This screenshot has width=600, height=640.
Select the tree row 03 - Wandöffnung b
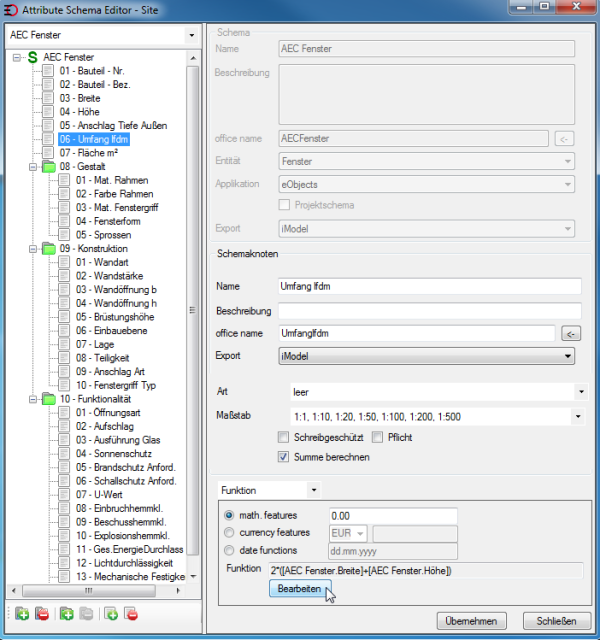pyautogui.click(x=116, y=289)
